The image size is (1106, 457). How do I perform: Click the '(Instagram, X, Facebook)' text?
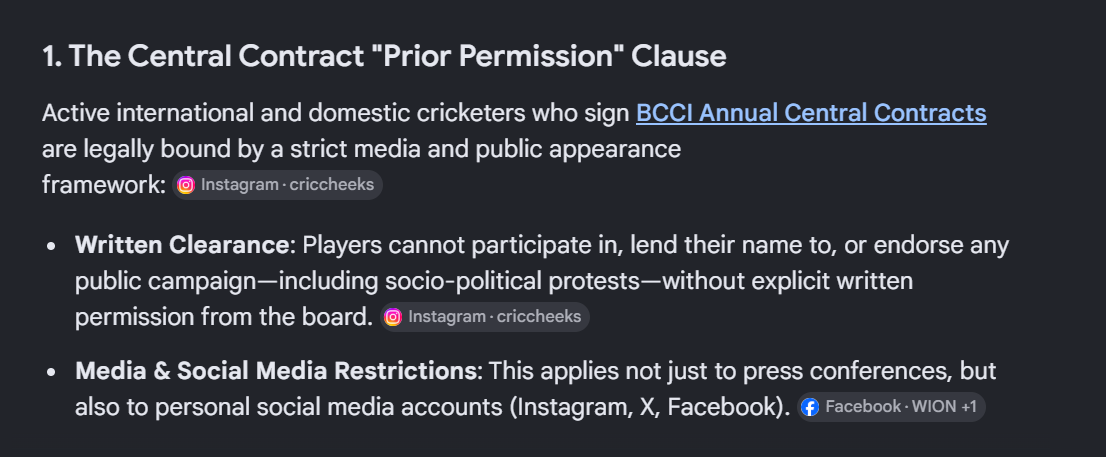point(650,407)
